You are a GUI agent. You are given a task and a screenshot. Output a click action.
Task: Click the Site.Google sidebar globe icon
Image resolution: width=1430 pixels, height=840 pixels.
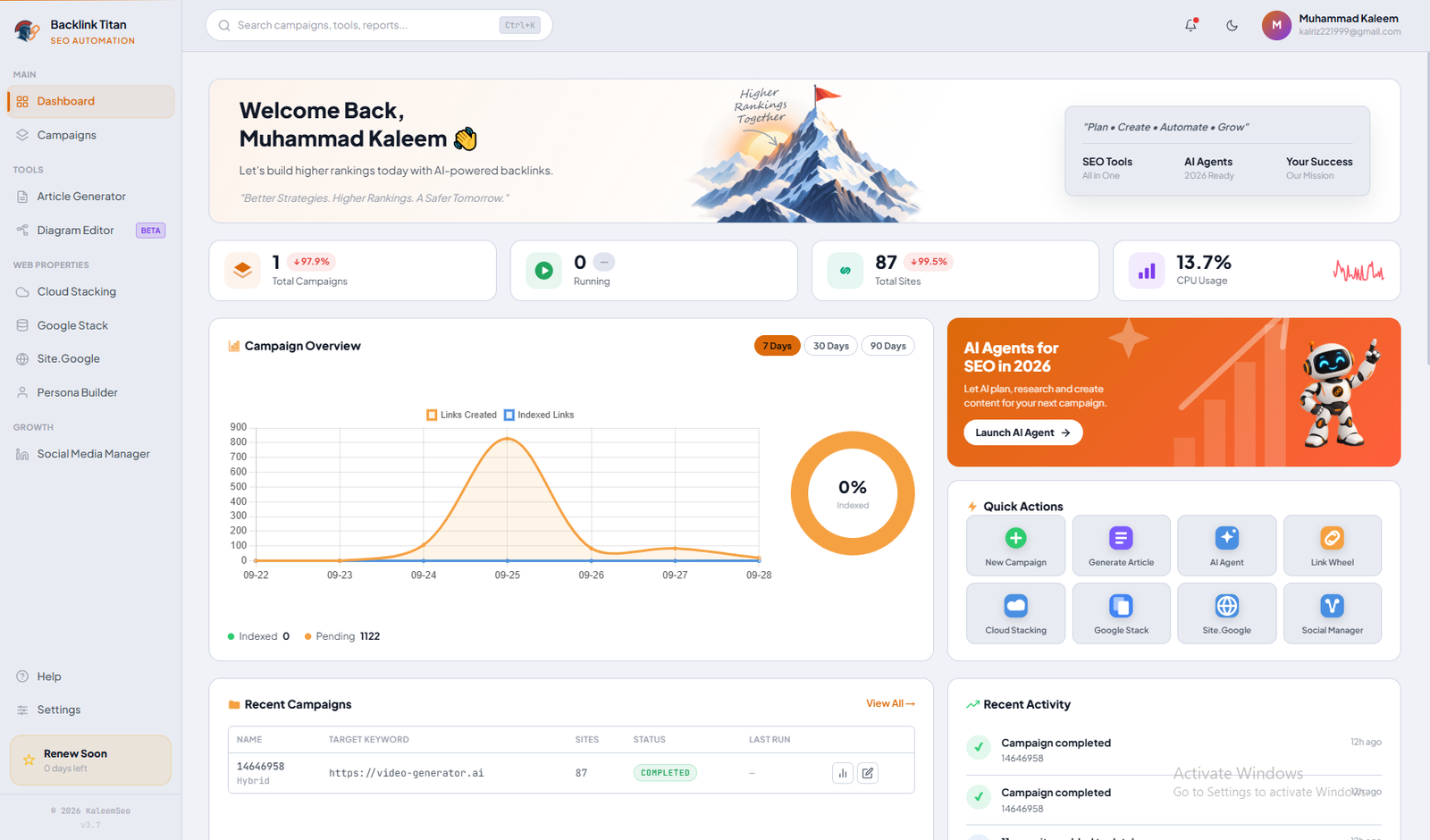click(x=22, y=359)
